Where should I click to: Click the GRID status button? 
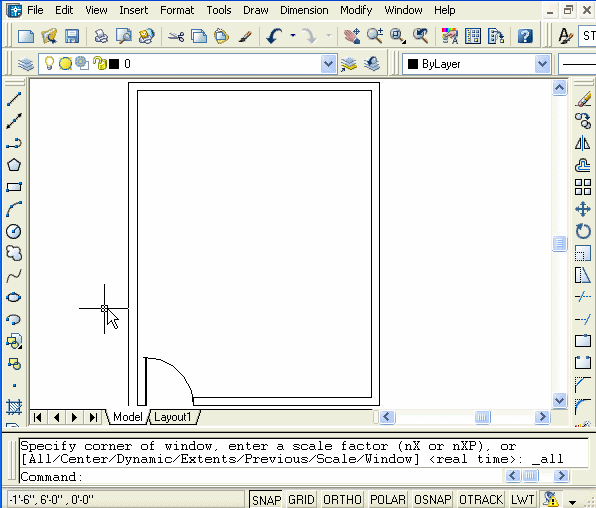coord(301,500)
